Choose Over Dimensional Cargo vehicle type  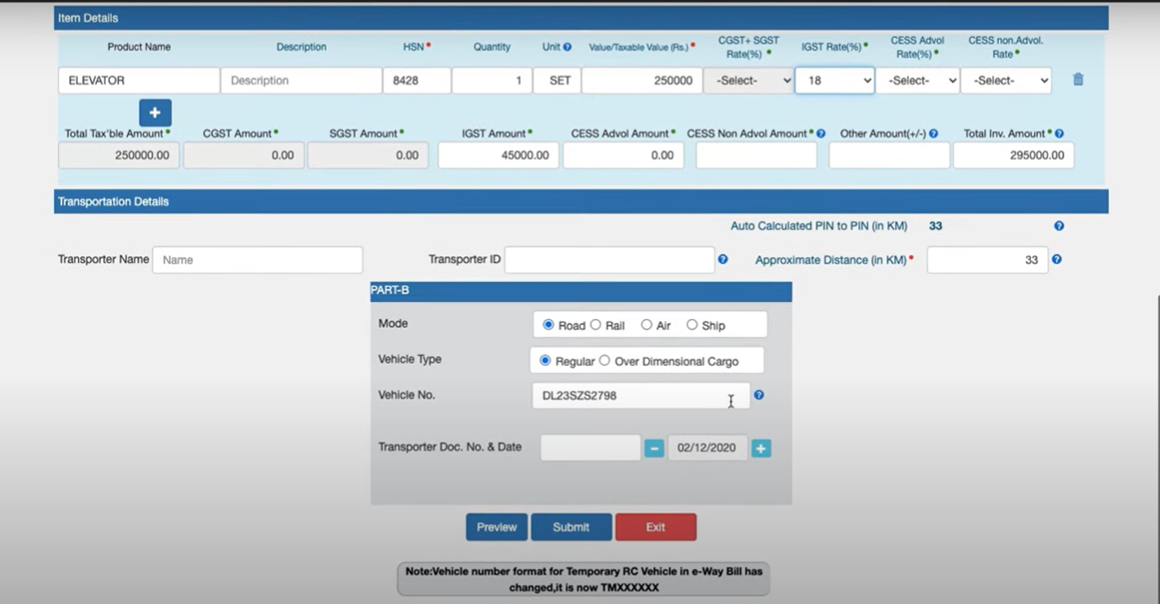click(x=604, y=361)
